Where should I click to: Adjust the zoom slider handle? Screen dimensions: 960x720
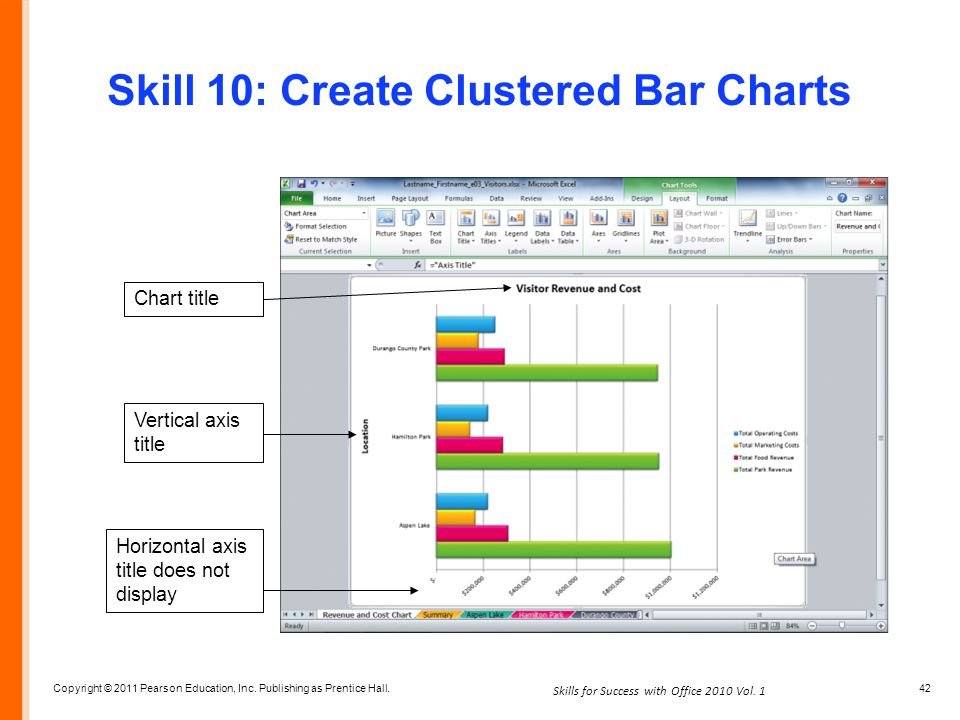(x=842, y=625)
